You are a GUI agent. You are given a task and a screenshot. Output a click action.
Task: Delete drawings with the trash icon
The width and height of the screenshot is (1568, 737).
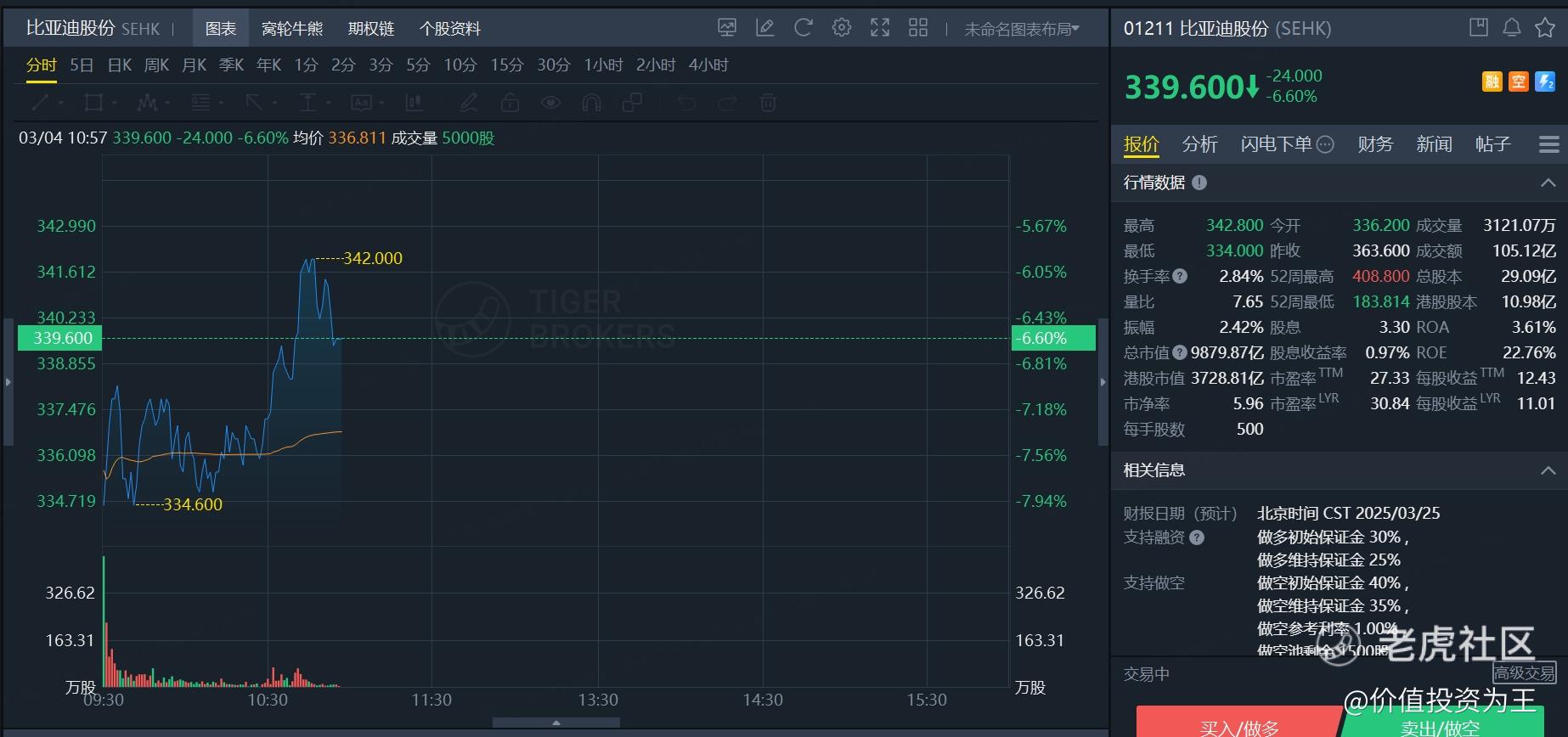[768, 103]
